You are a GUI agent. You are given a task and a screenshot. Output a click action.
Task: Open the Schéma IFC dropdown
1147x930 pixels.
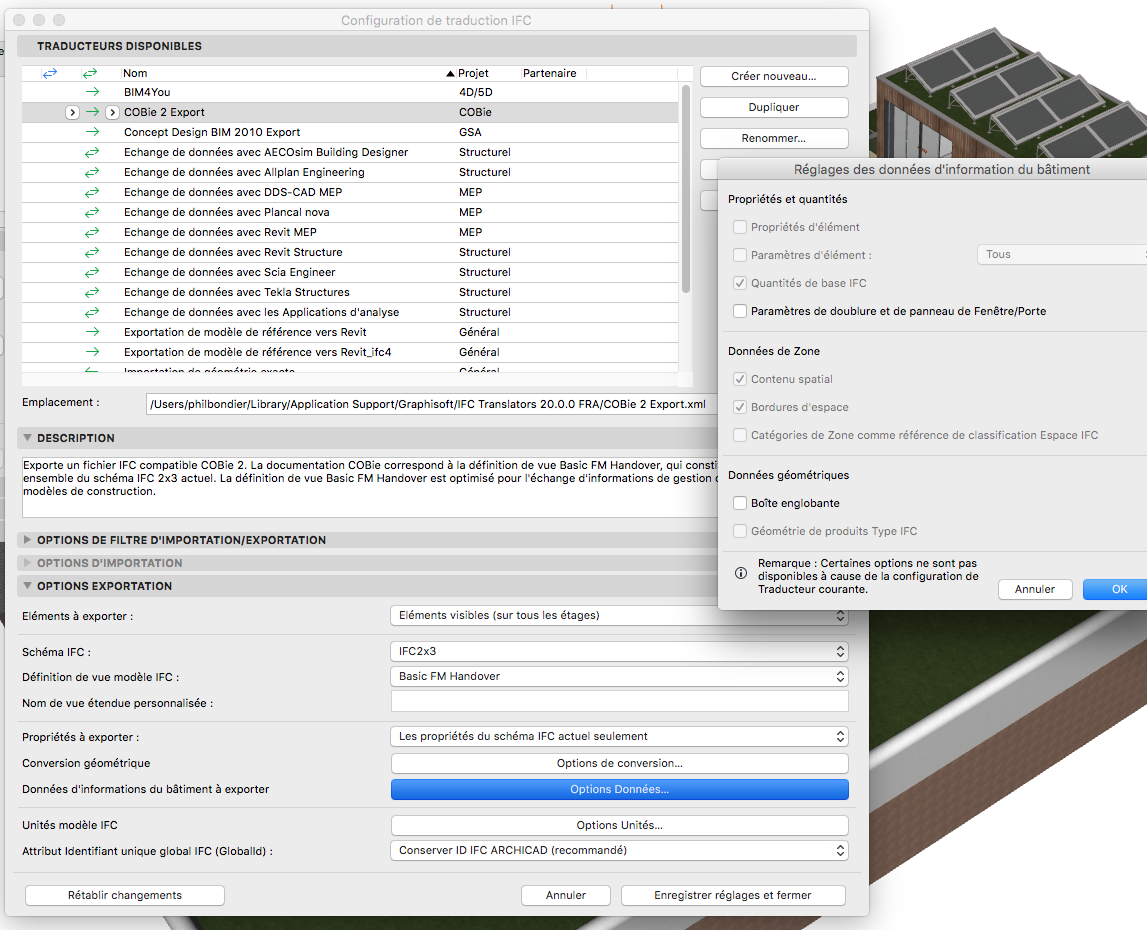pyautogui.click(x=618, y=651)
